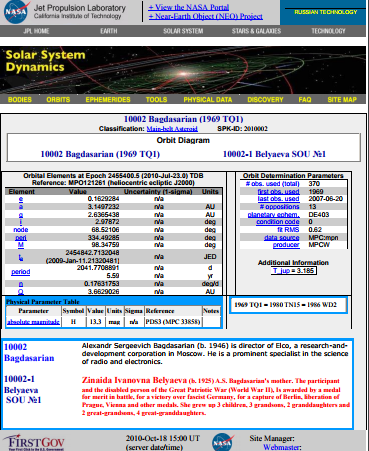
Task: Click the period element link
Action: tap(21, 272)
